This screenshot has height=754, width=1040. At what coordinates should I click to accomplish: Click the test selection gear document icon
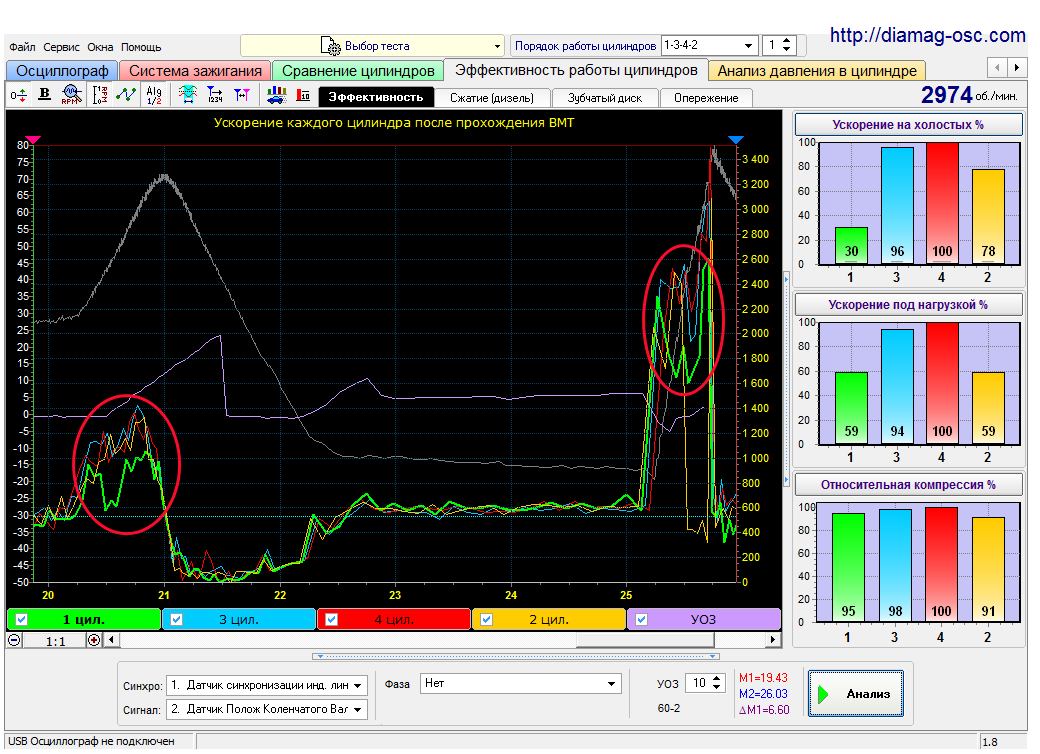(330, 46)
